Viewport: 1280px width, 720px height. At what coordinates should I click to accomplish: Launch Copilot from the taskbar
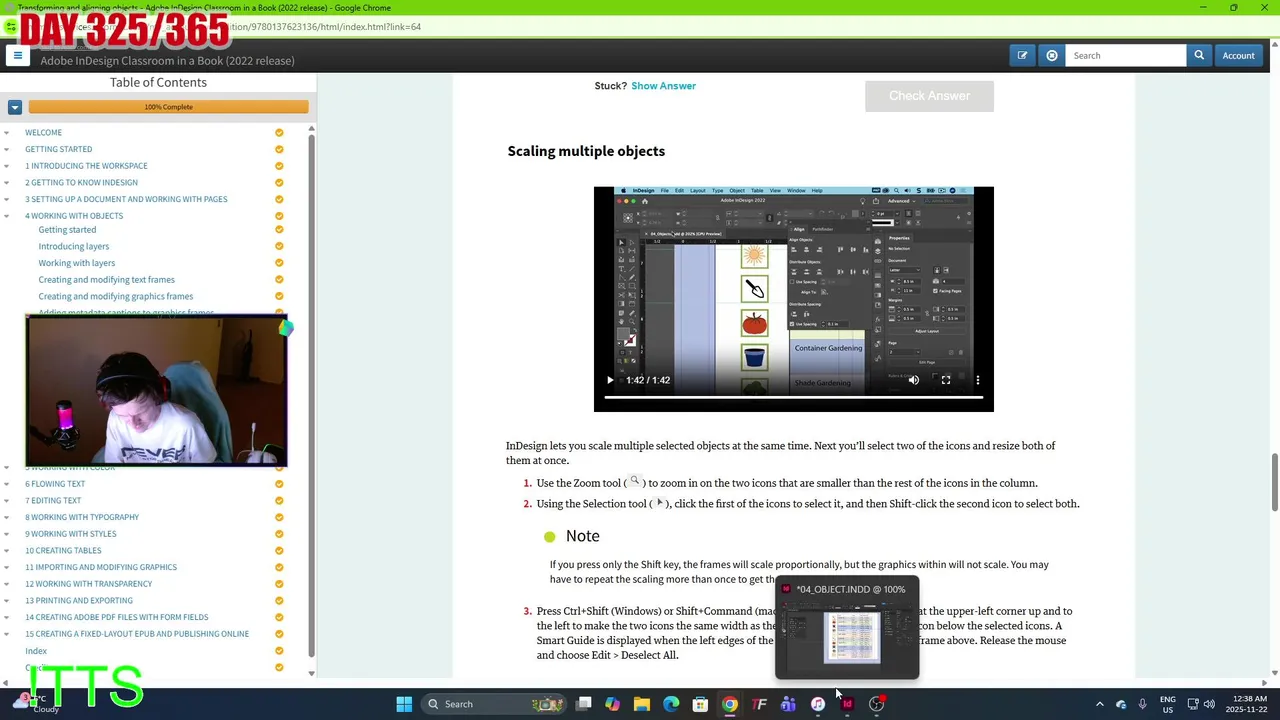(x=612, y=704)
